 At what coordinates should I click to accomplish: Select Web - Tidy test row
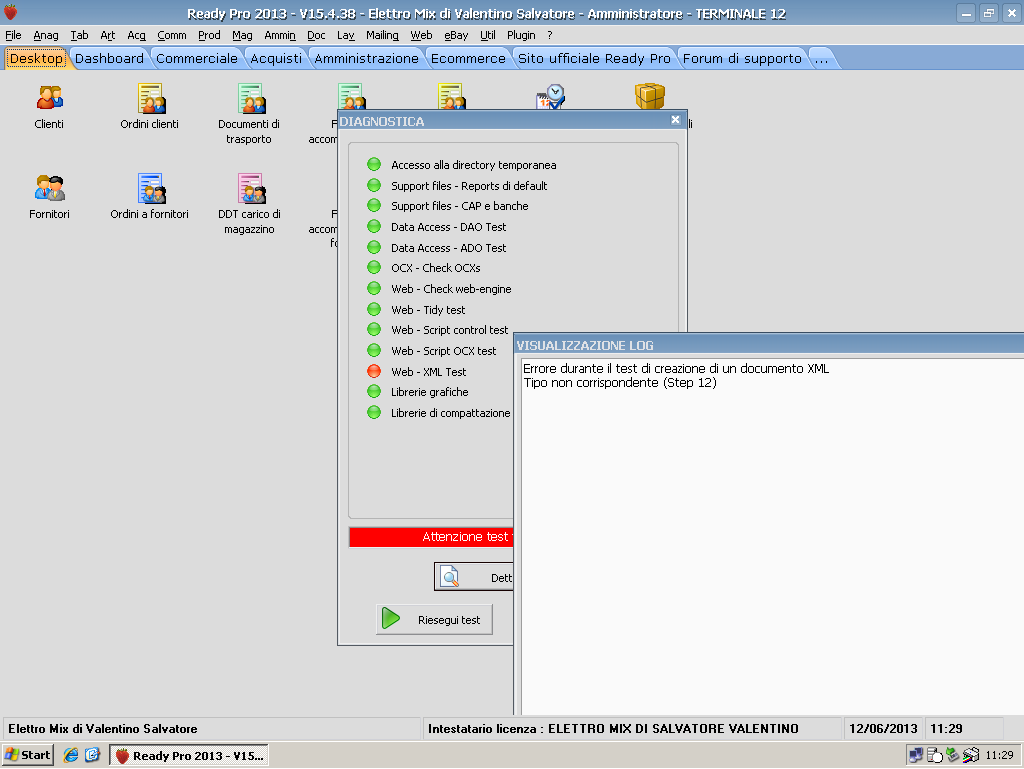428,310
